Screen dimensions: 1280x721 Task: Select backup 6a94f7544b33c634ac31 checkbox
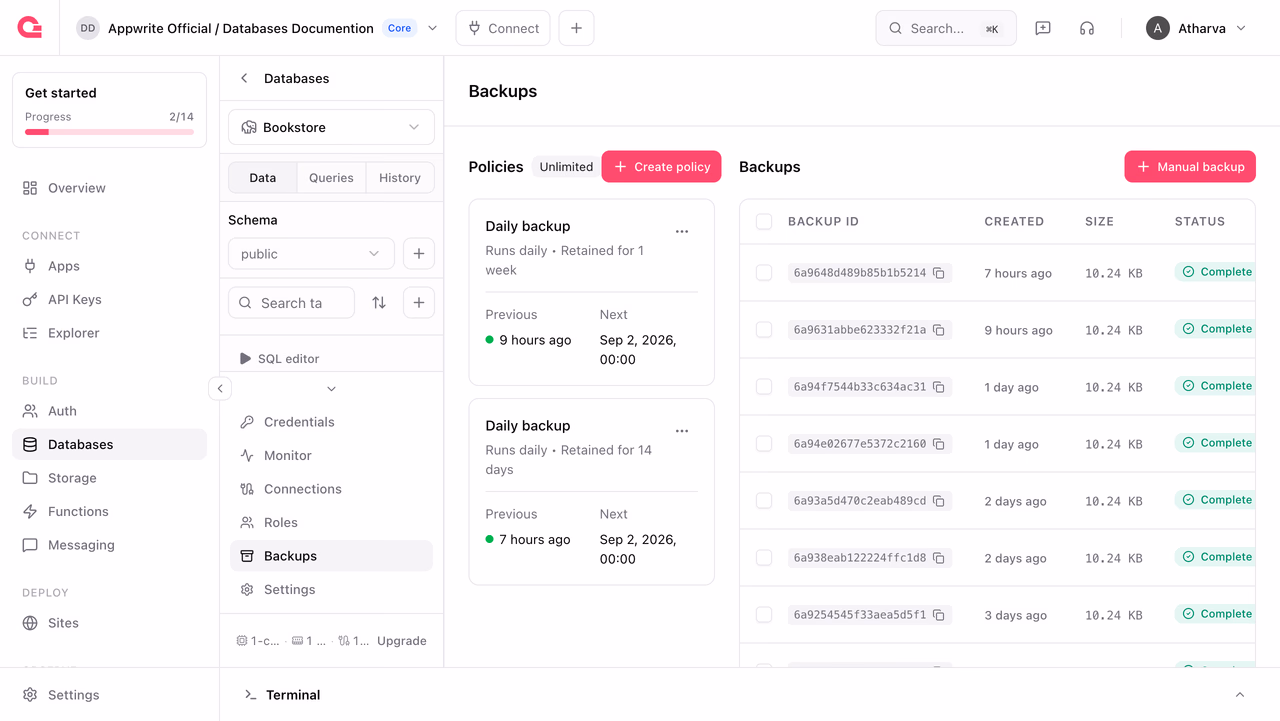(764, 387)
